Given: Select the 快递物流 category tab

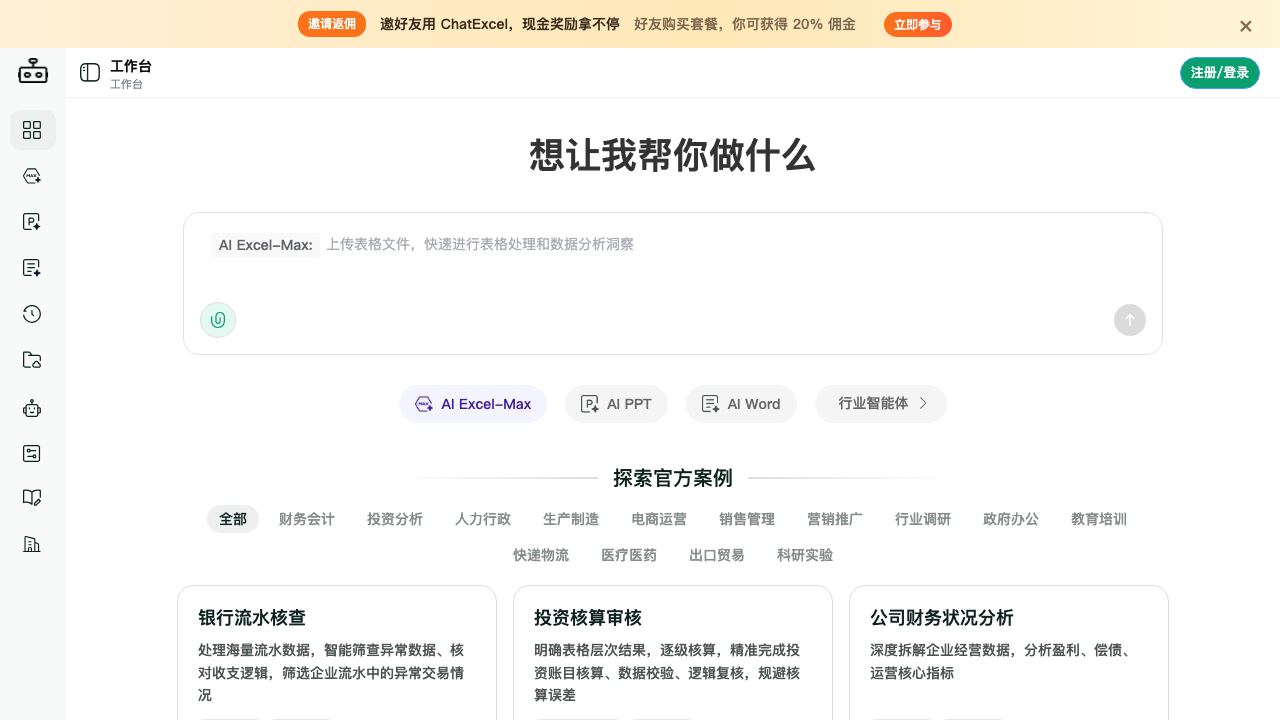Looking at the screenshot, I should (541, 555).
